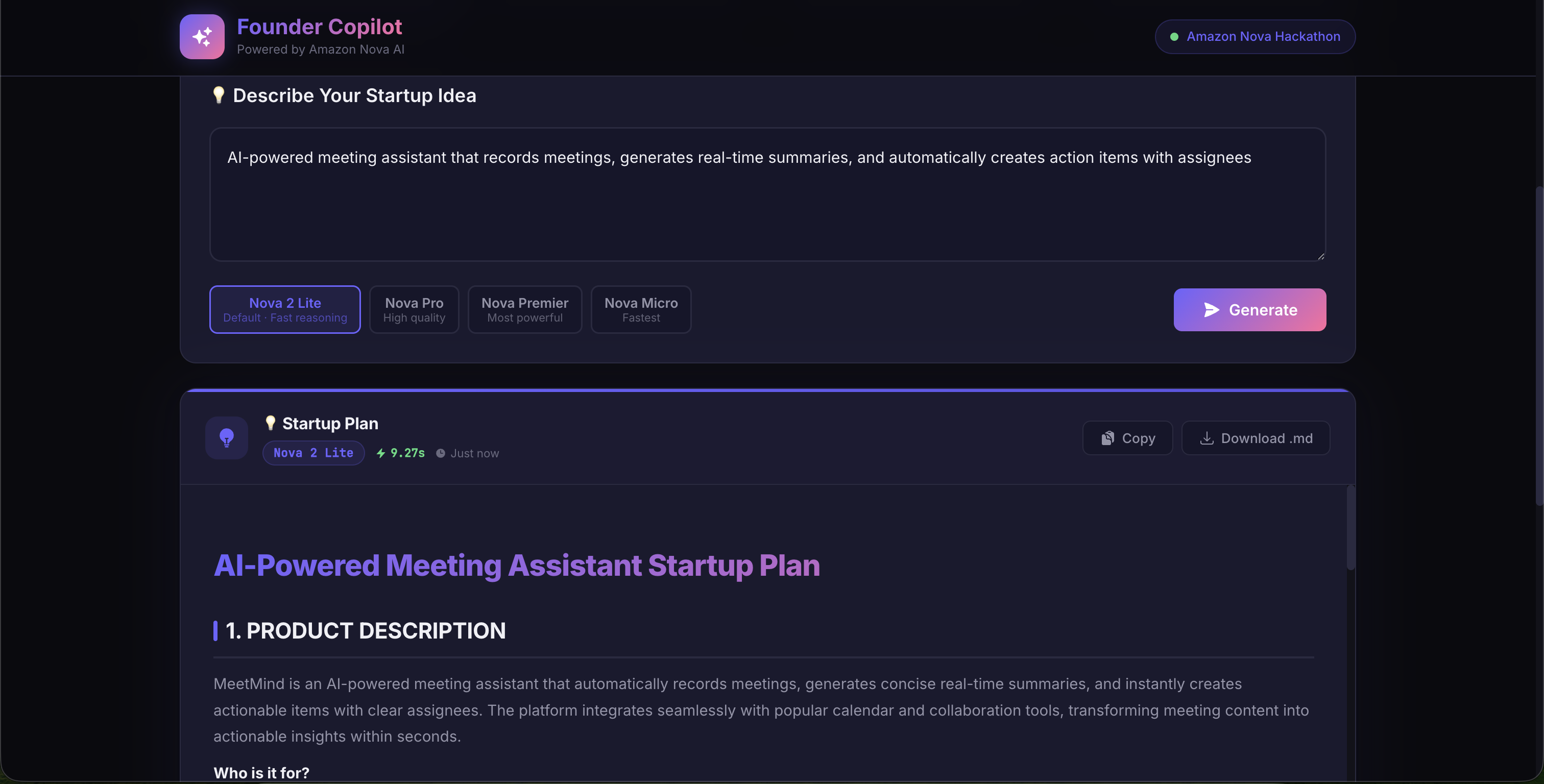Click the Founder Copilot sparkle logo icon
The height and width of the screenshot is (784, 1544).
coord(202,37)
